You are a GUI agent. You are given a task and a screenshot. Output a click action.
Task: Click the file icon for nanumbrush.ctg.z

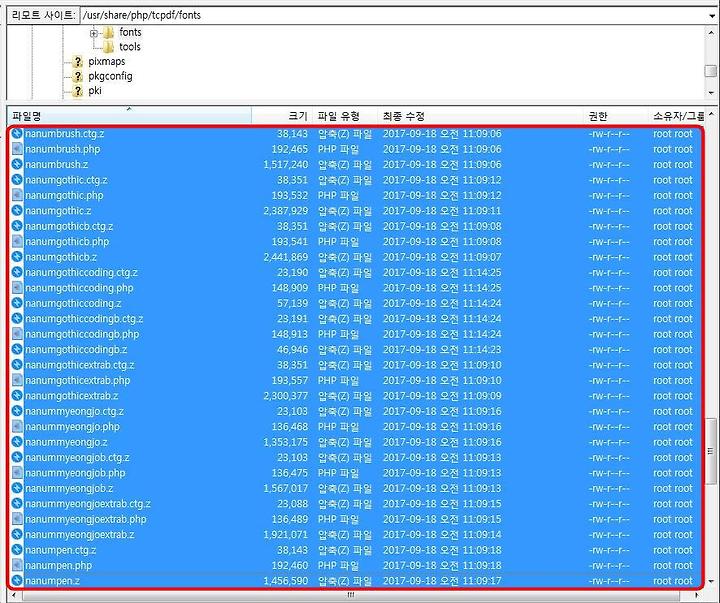click(x=17, y=134)
